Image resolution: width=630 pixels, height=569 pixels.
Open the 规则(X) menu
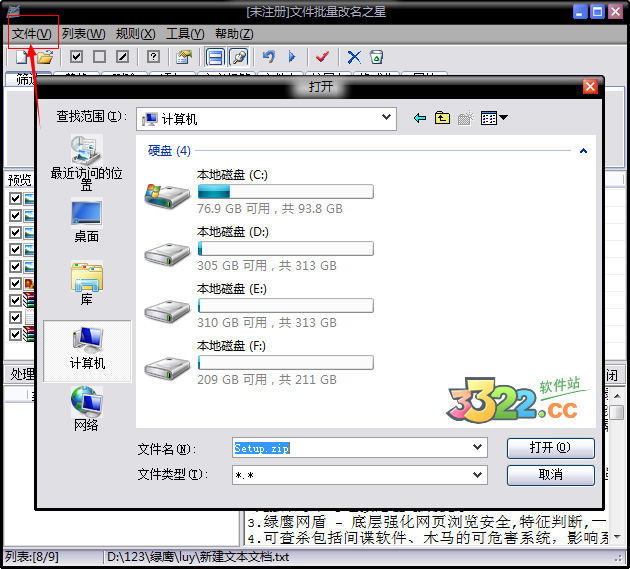tap(135, 34)
